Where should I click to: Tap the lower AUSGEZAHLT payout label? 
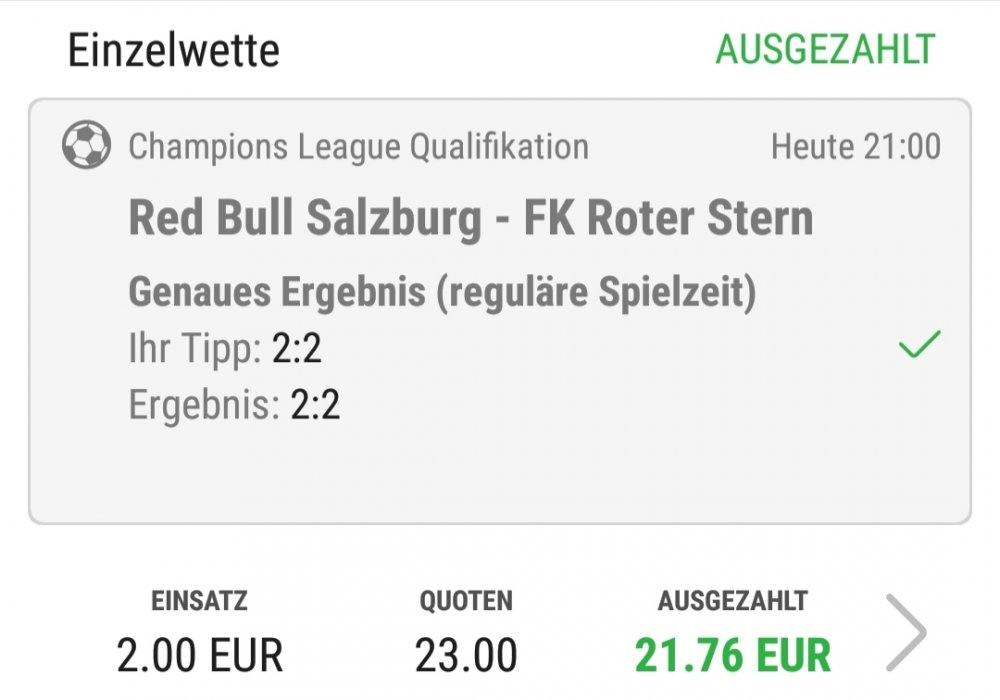[x=733, y=601]
